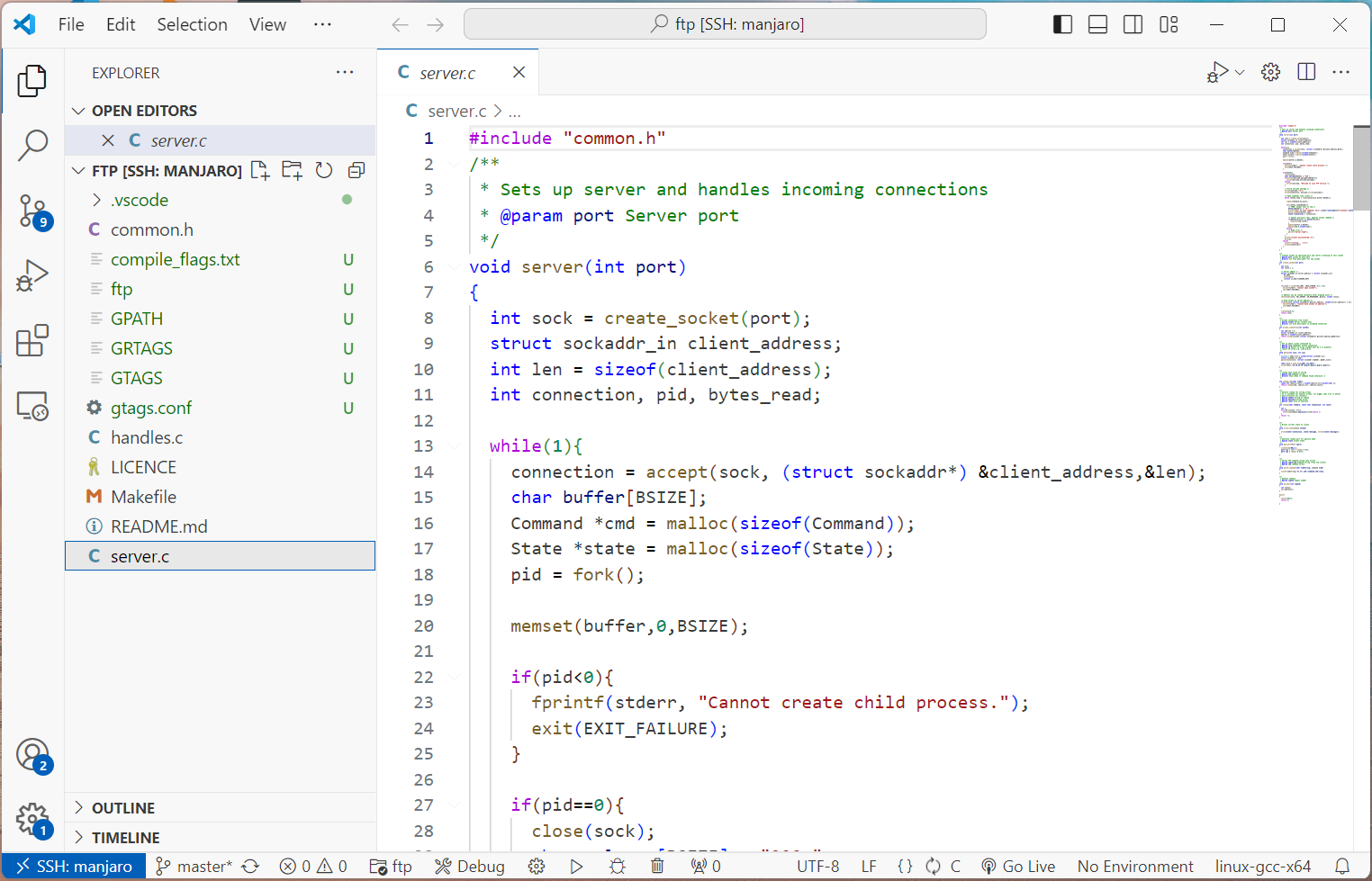Open SSH: manjaro remote menu

tap(74, 866)
